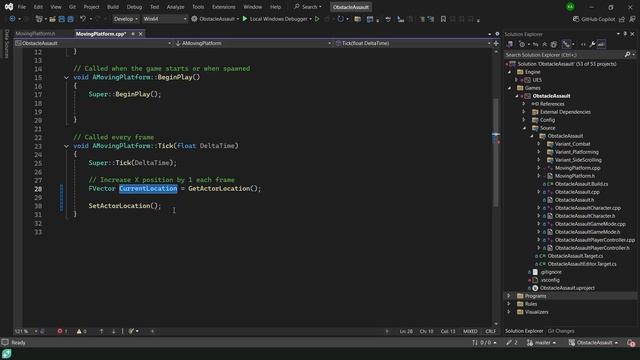Click the Solution Explorer search magnifier icon

click(627, 55)
